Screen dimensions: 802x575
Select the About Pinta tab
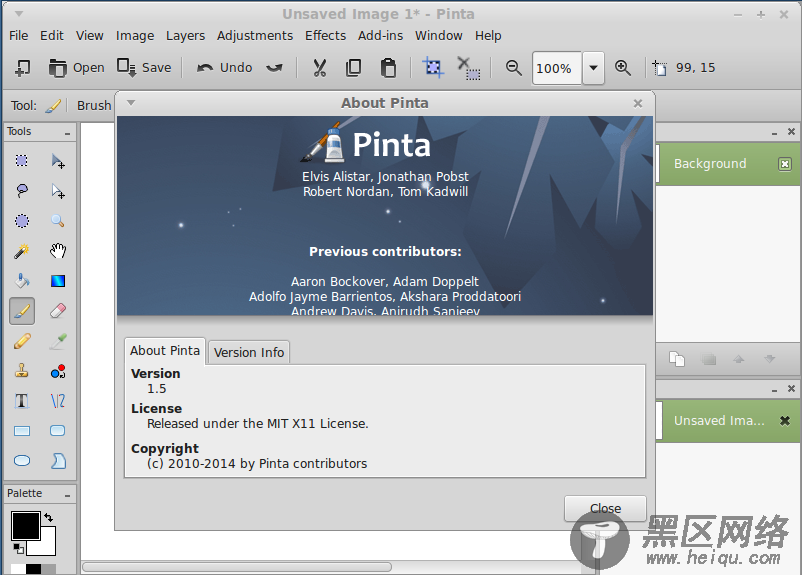165,351
